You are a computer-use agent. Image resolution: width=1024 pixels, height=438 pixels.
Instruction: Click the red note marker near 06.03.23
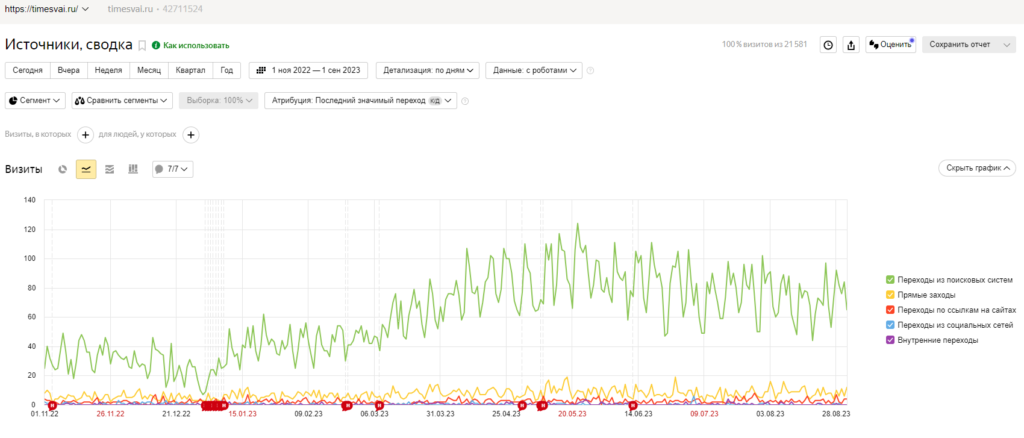(x=379, y=405)
